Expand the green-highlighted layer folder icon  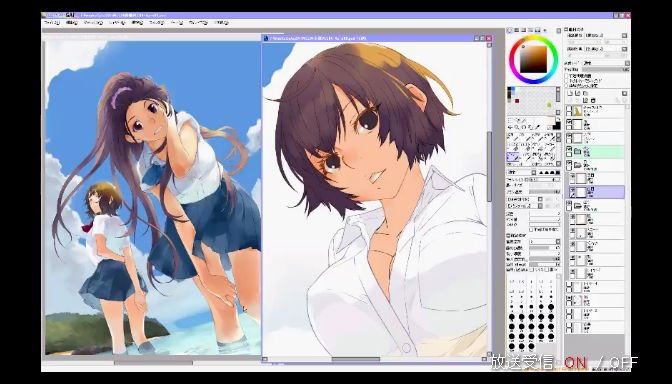point(577,151)
